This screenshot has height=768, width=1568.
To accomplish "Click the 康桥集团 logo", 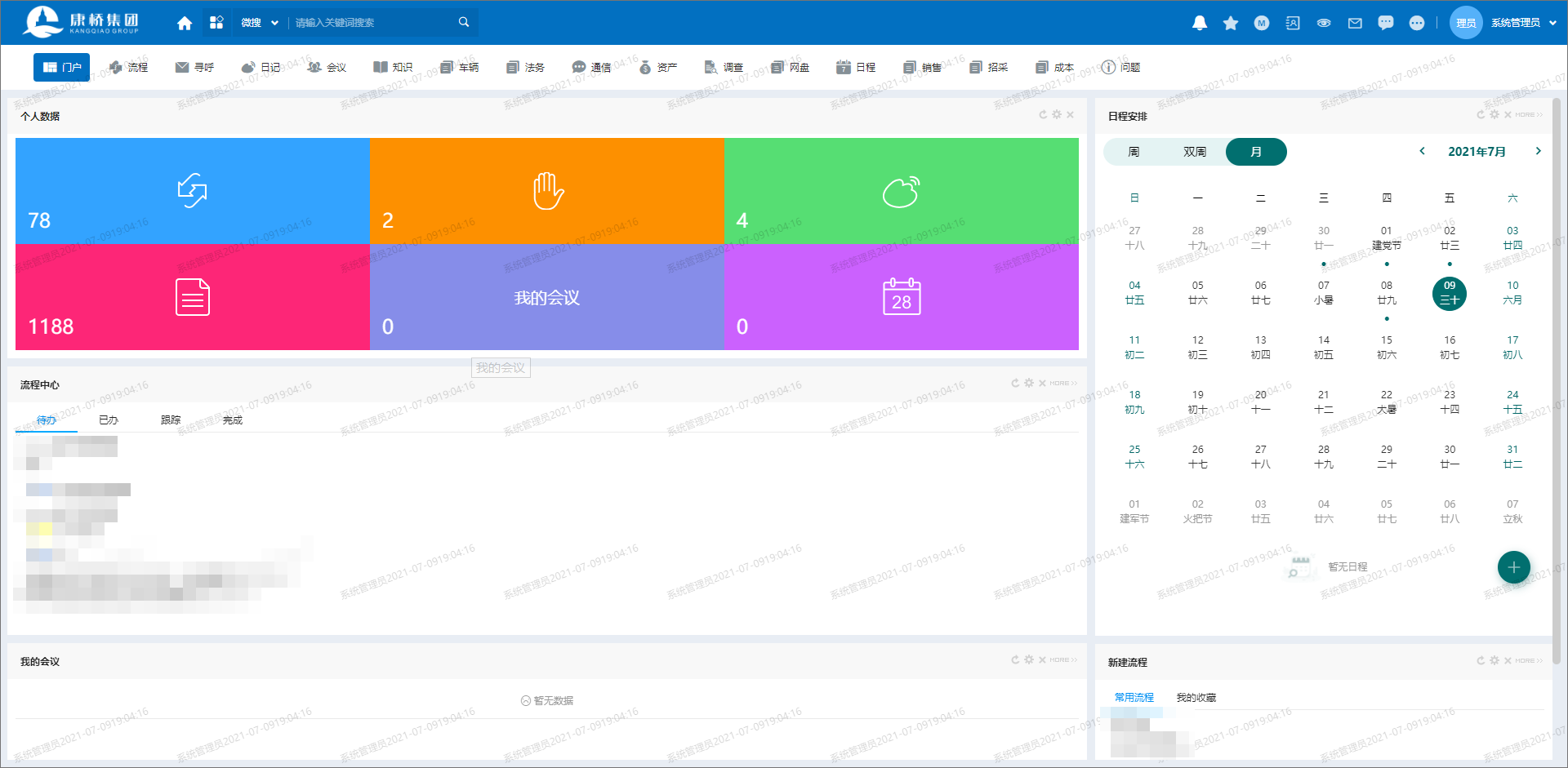I will point(81,22).
